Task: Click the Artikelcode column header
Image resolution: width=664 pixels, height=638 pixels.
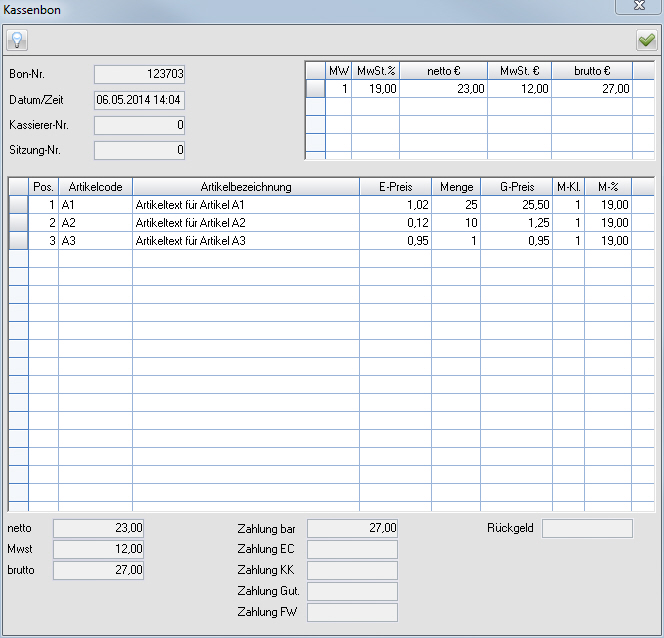Action: point(95,187)
